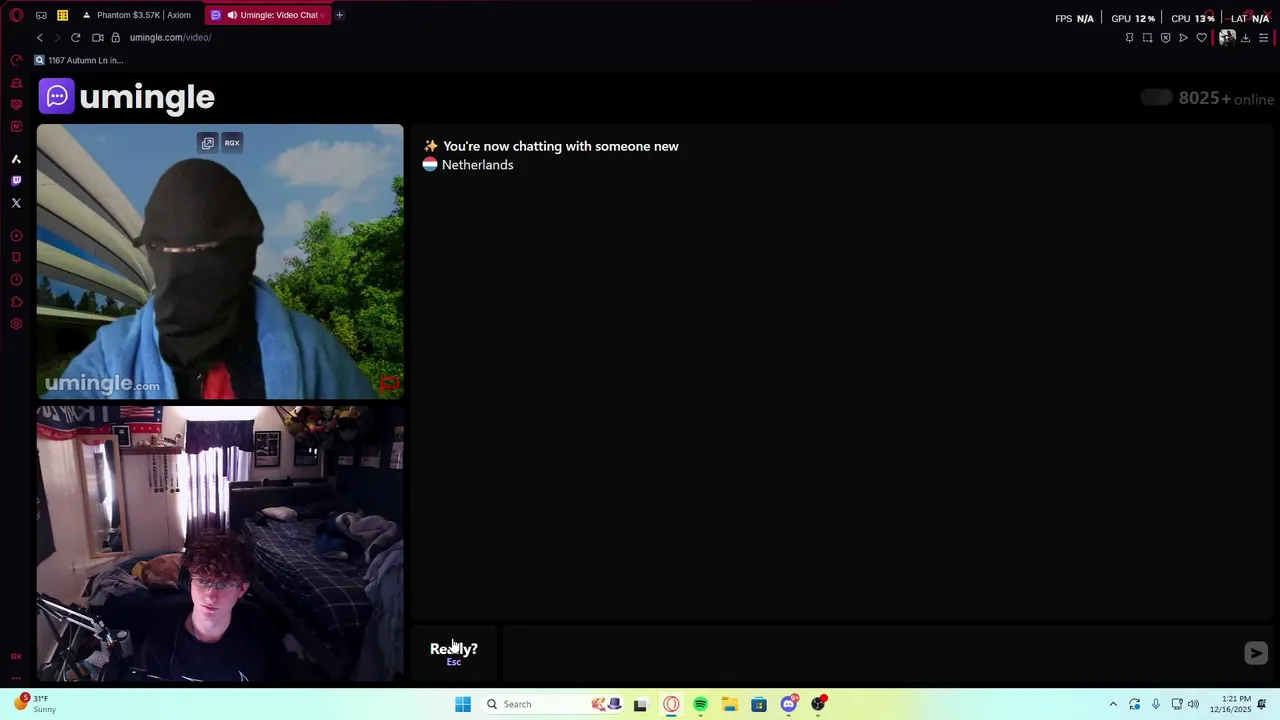This screenshot has height=720, width=1280.
Task: Take a snapshot with toolbar icon
Action: point(1147,38)
